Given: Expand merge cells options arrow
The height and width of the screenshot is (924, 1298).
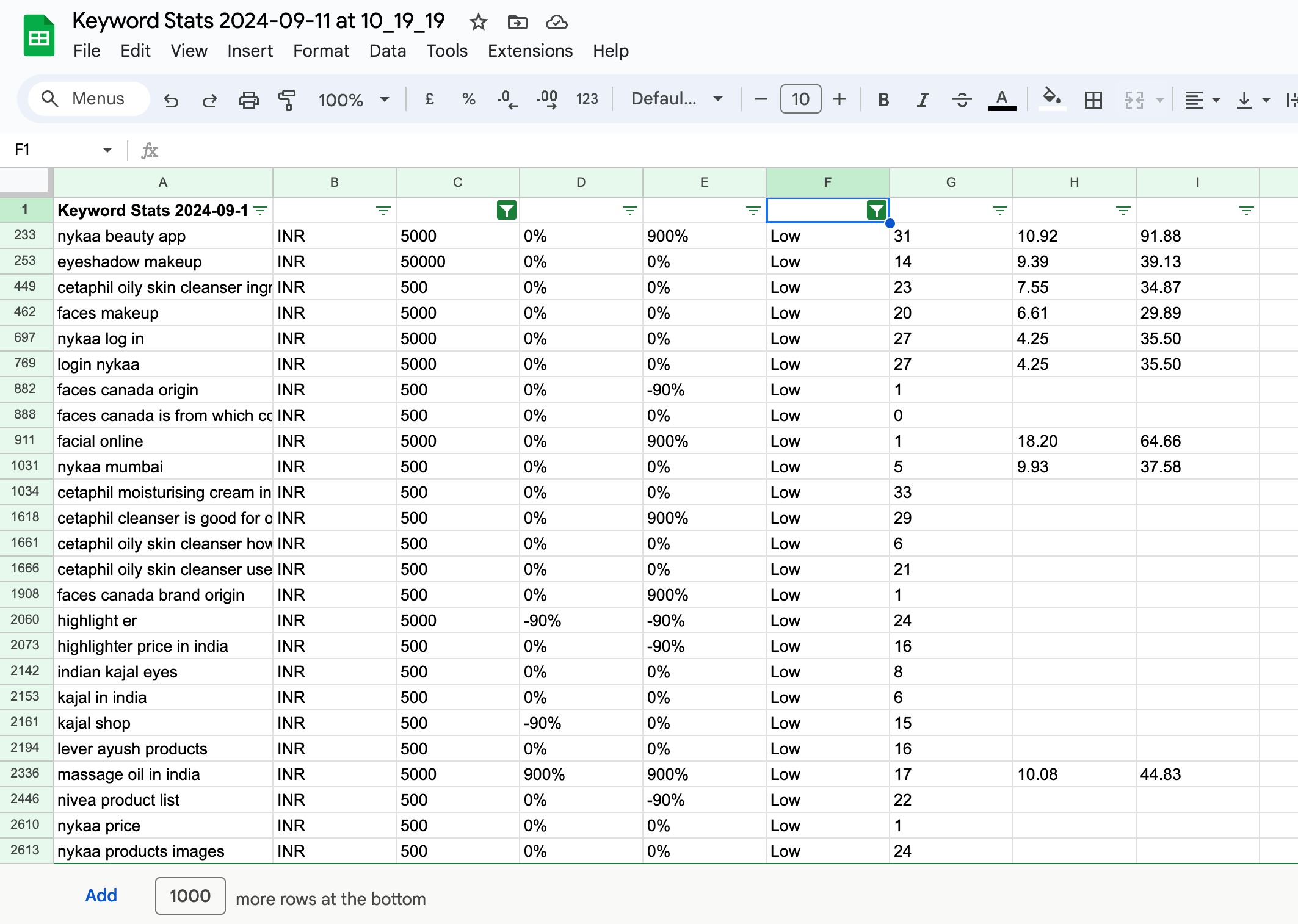Looking at the screenshot, I should coord(1159,99).
